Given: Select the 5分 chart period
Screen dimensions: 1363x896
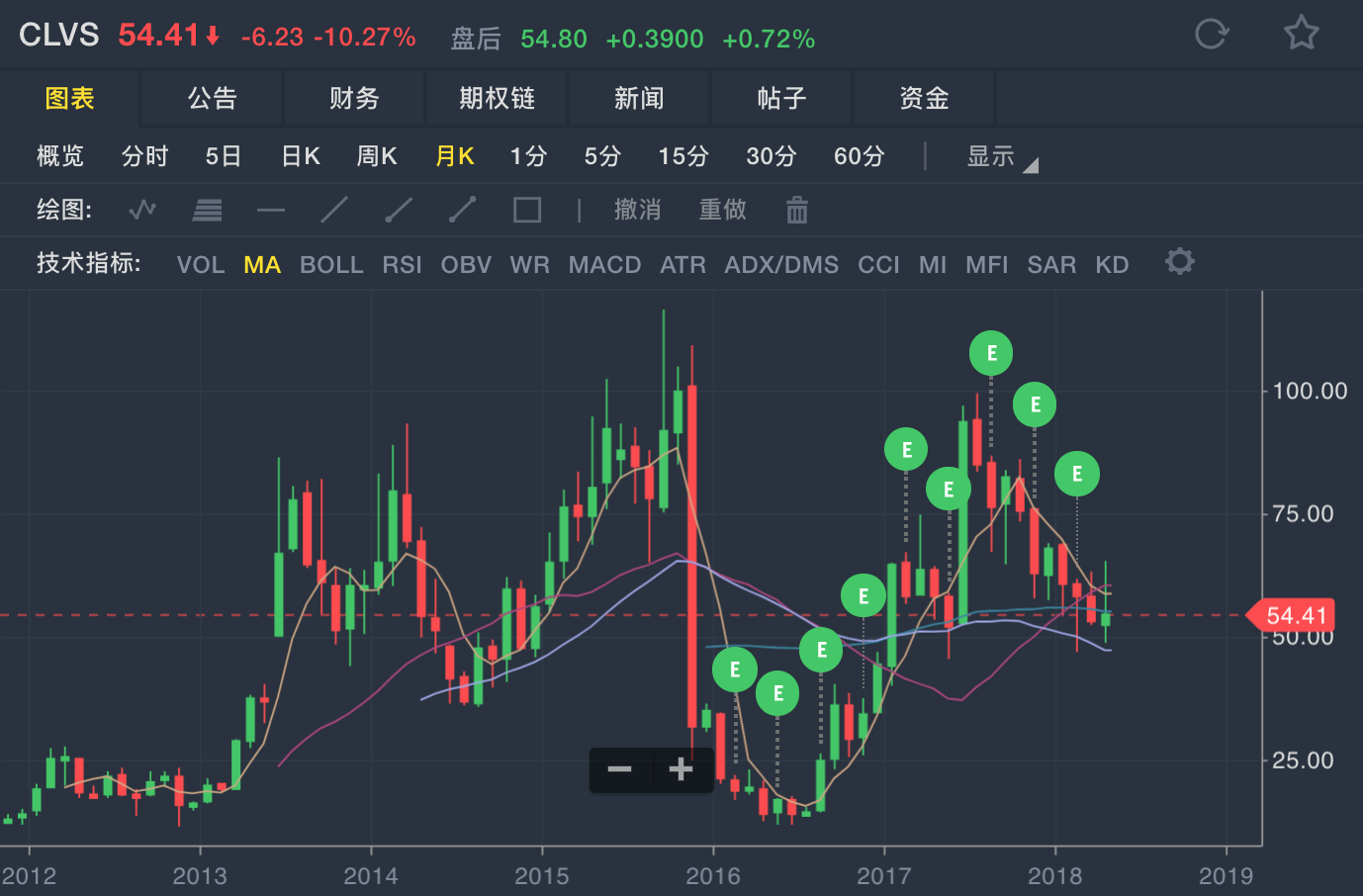Looking at the screenshot, I should click(602, 156).
